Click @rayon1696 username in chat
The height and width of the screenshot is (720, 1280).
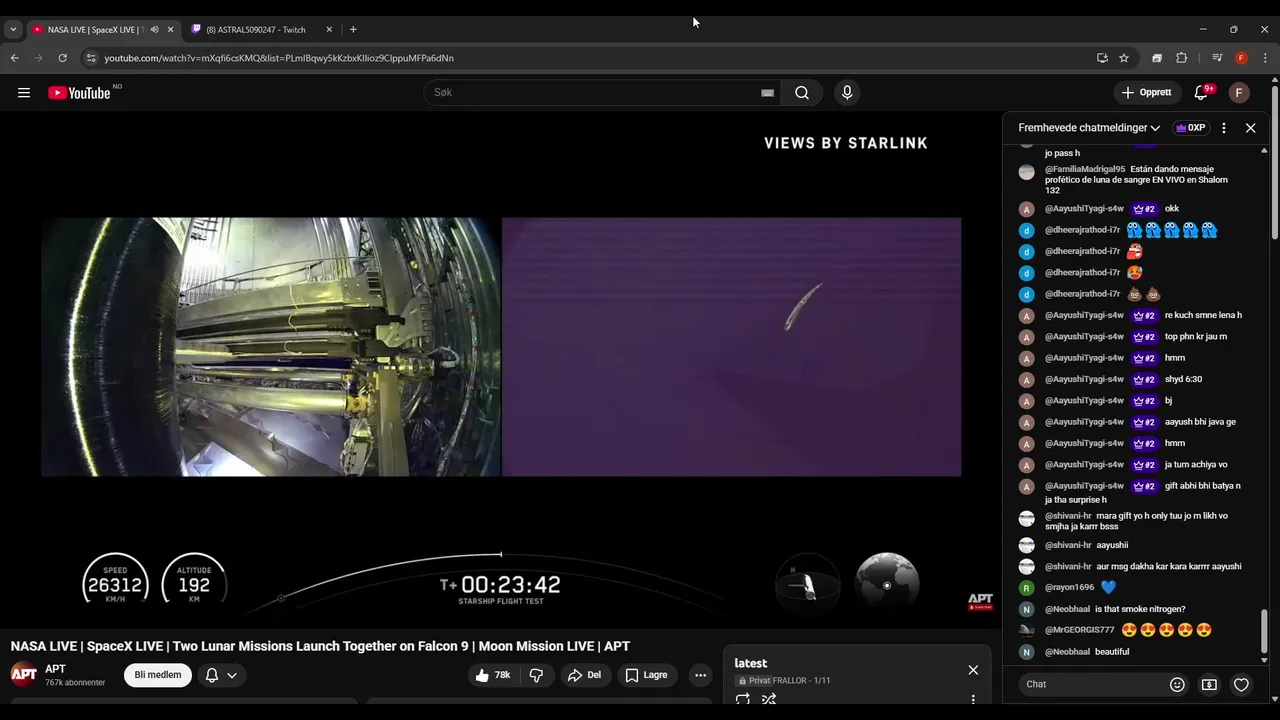(1069, 588)
